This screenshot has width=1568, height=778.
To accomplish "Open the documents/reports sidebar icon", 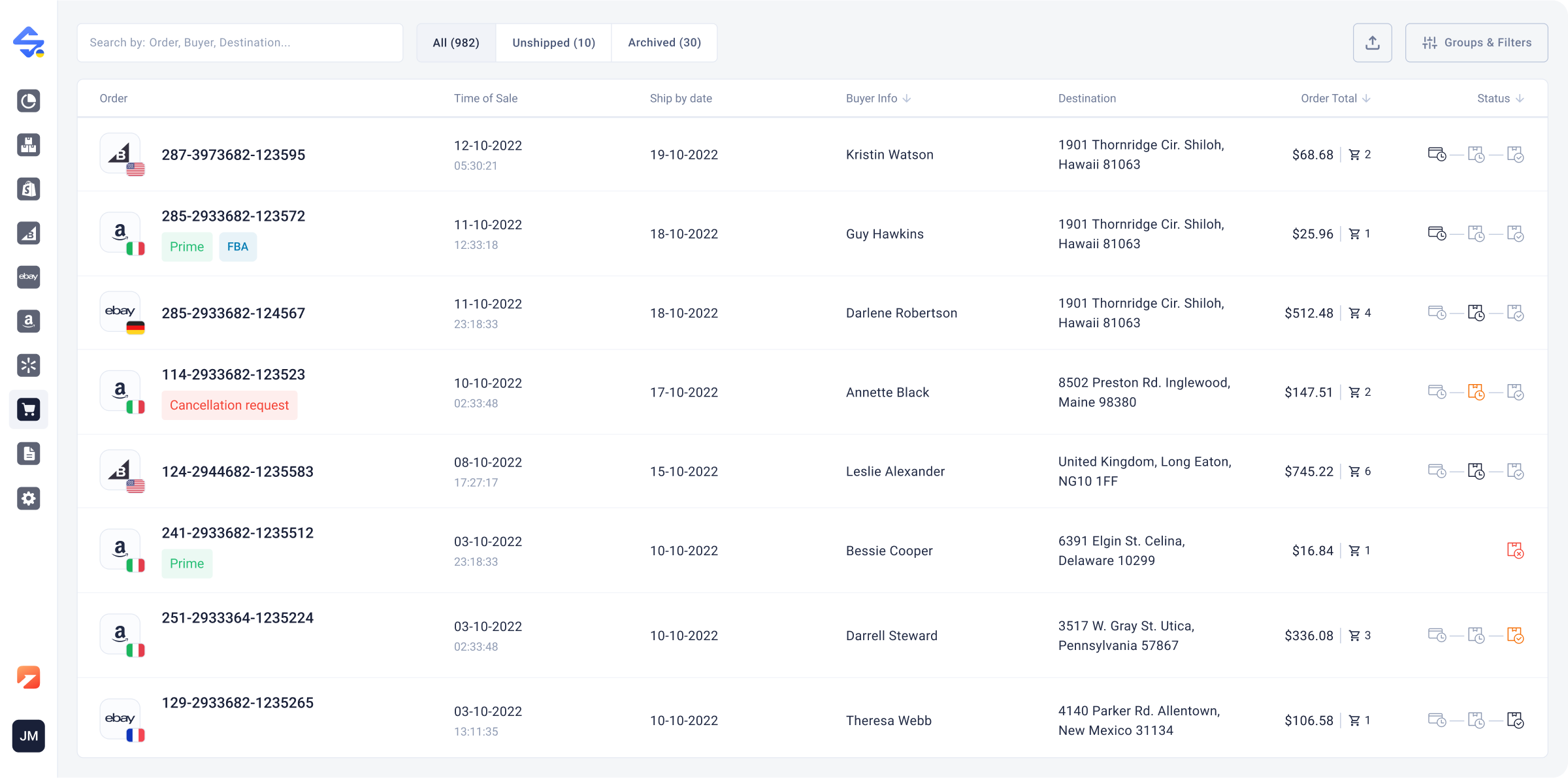I will point(29,453).
